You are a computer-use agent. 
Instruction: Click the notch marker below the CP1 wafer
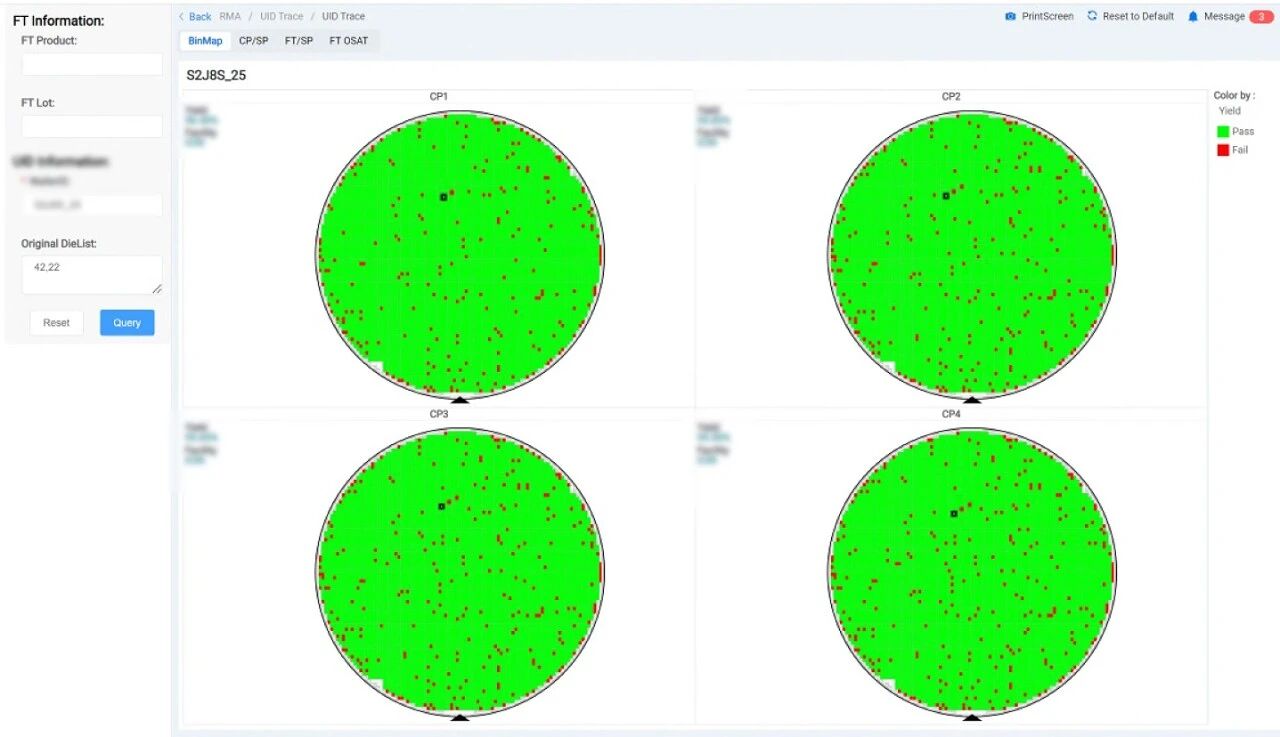(x=460, y=400)
